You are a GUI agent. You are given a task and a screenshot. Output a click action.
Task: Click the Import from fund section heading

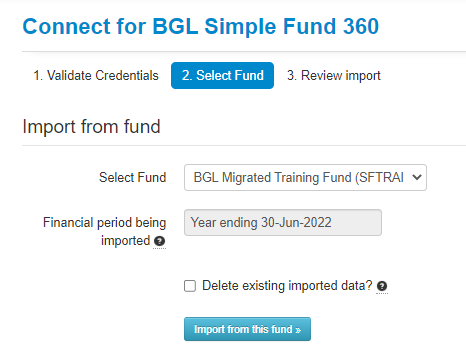[x=91, y=127]
